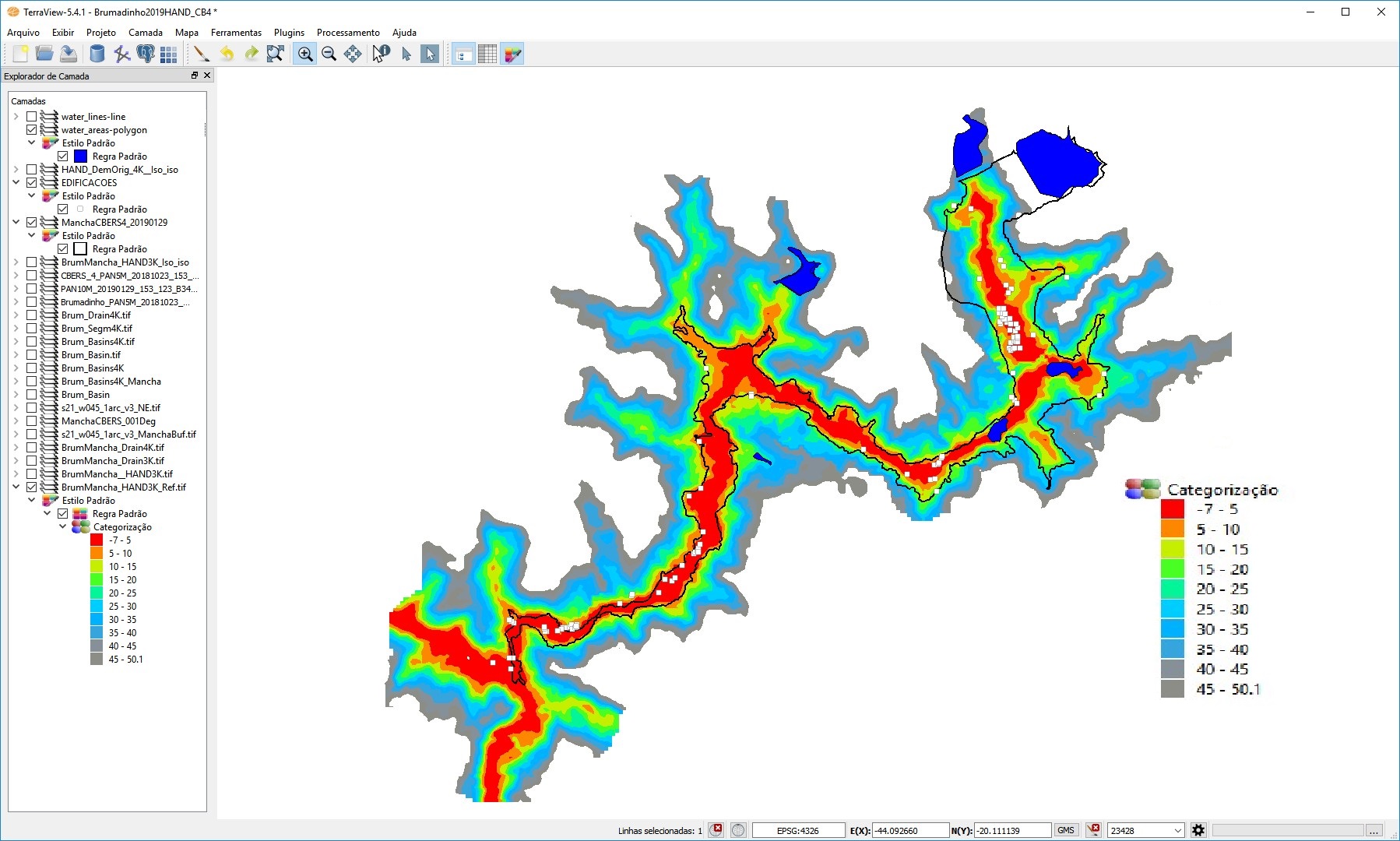
Task: Expand the HAND_DemOrig_4K__Iso_iso layer
Action: 16,170
